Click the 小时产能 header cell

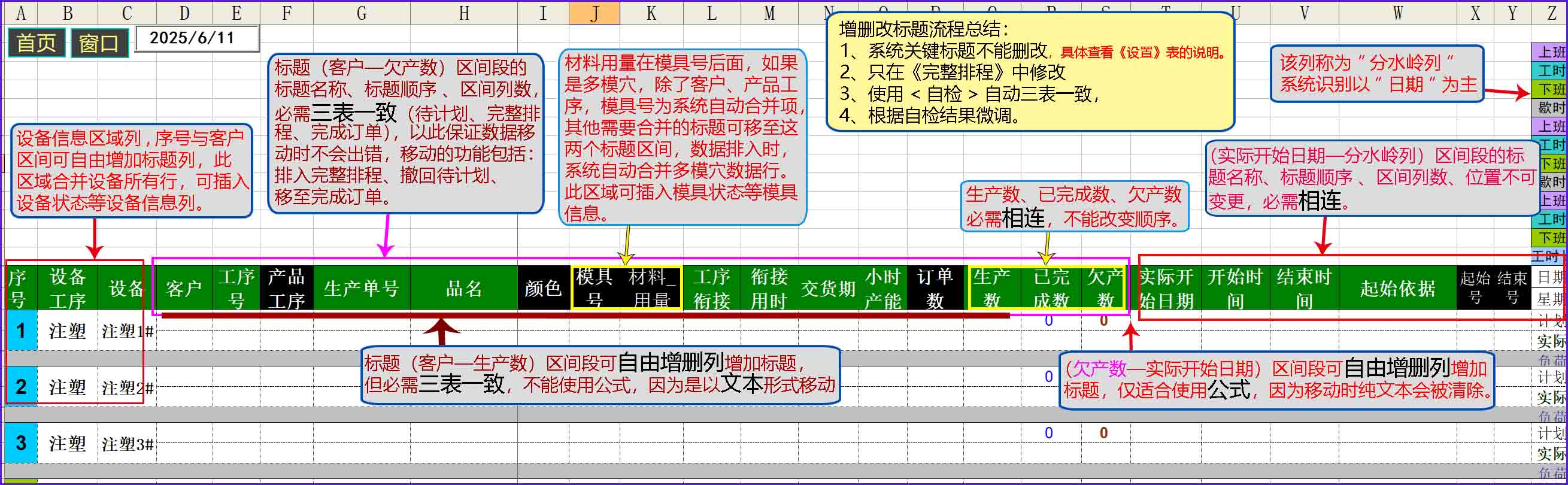click(x=882, y=289)
